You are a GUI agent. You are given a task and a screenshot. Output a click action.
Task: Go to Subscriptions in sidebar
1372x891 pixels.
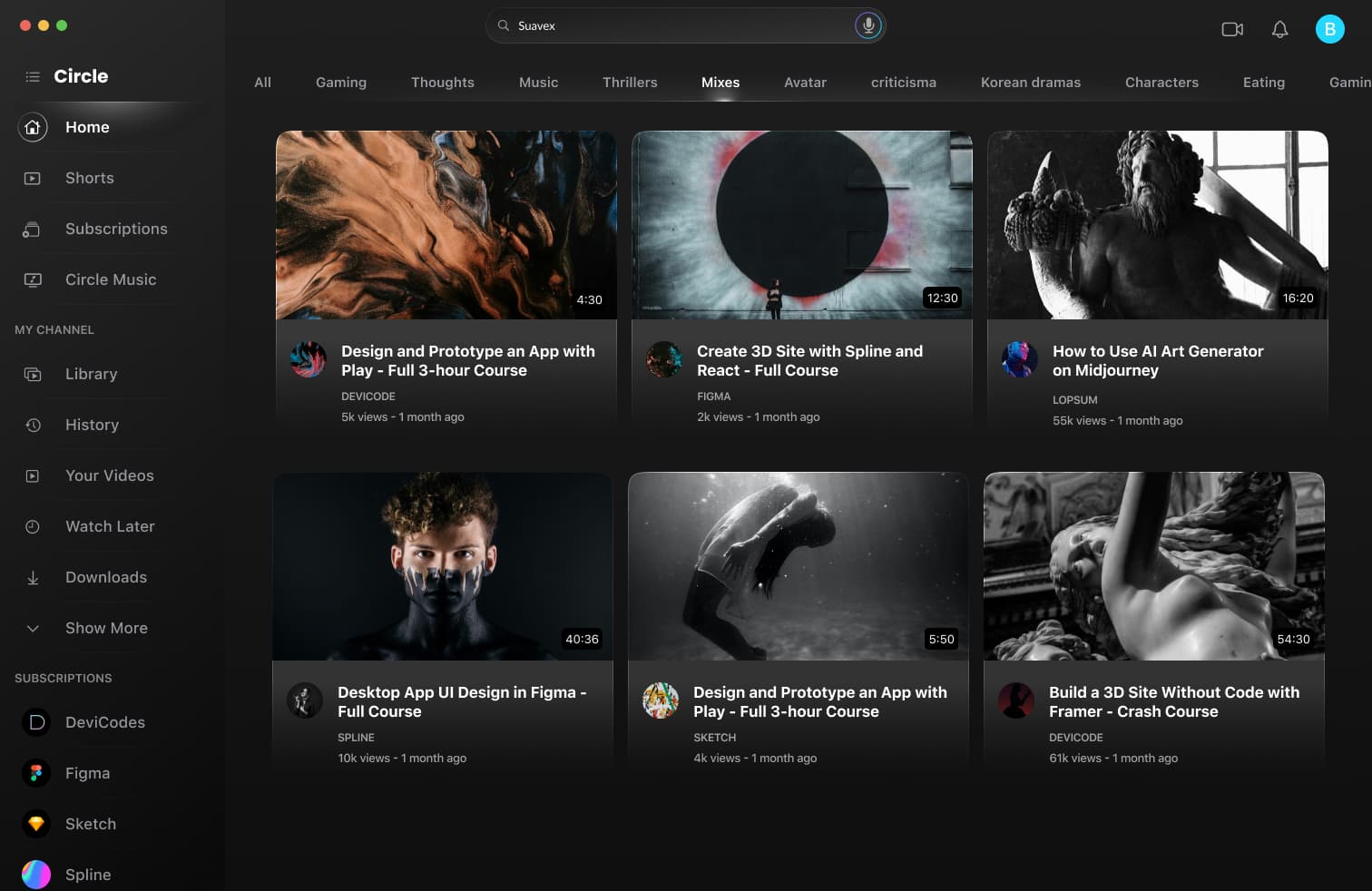tap(116, 229)
